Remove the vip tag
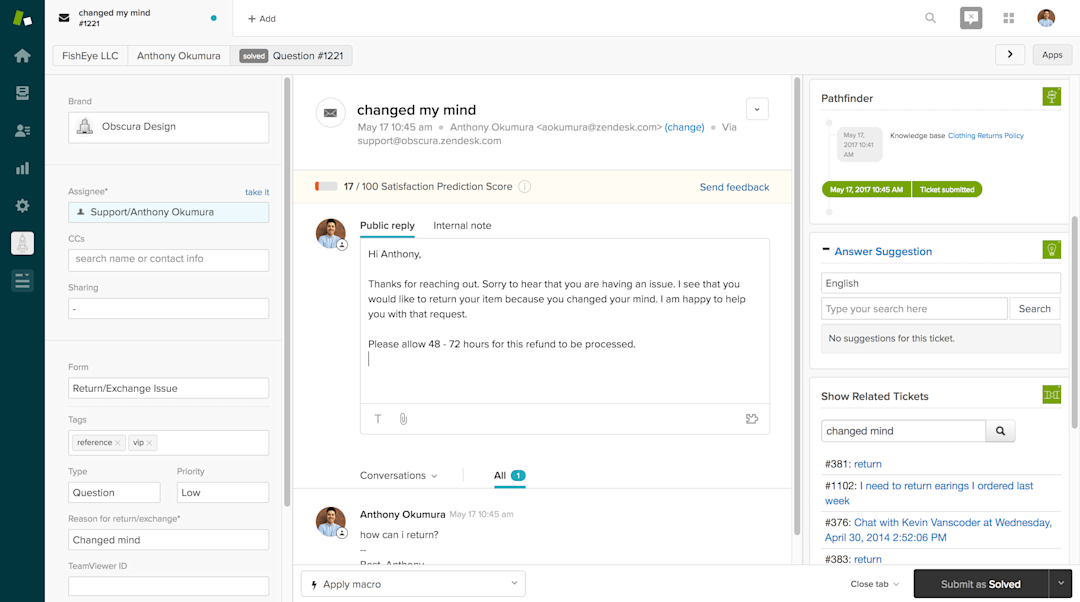This screenshot has height=602, width=1080. tap(149, 443)
